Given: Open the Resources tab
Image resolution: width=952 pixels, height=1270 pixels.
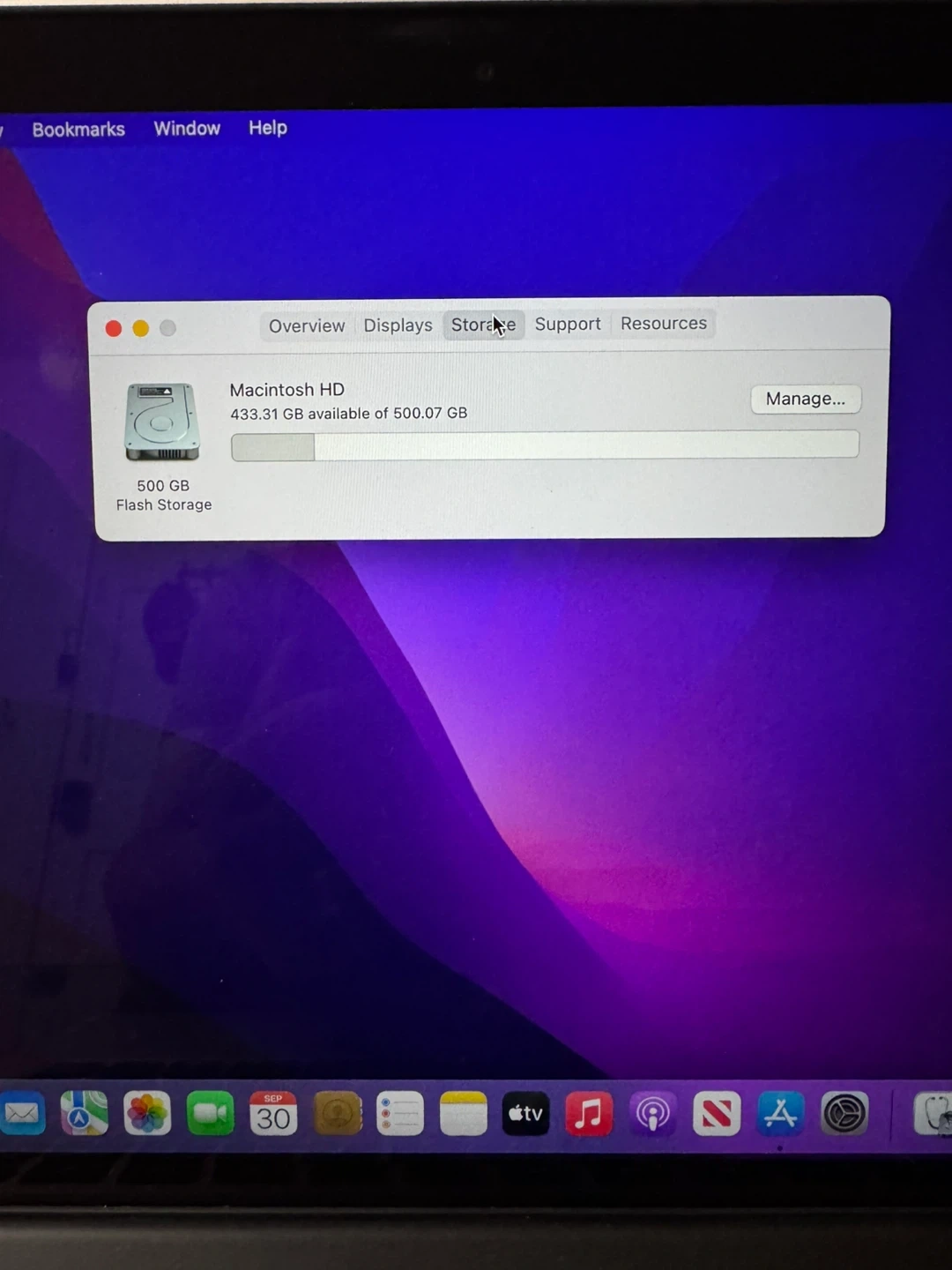Looking at the screenshot, I should 664,324.
